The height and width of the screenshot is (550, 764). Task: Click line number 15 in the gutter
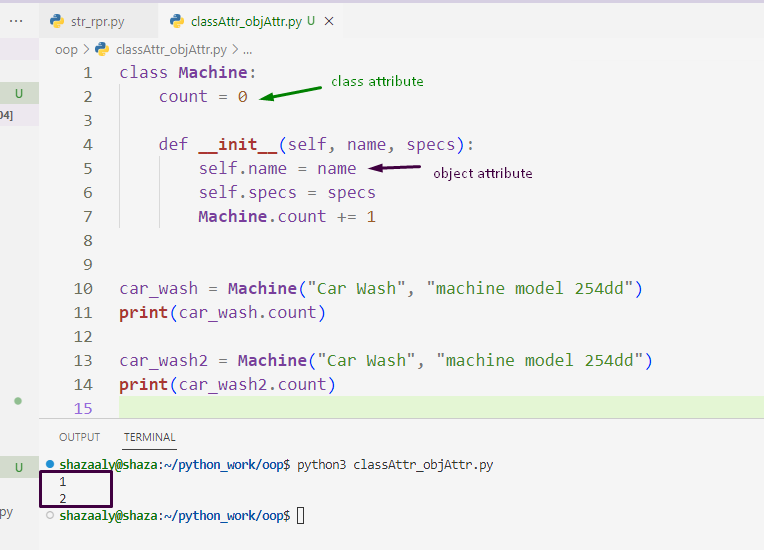pos(83,409)
